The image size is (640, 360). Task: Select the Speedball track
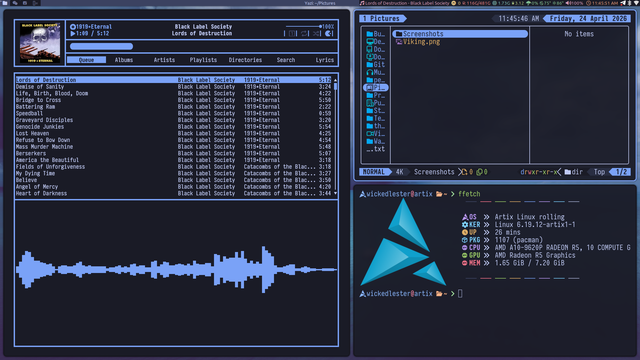tap(173, 113)
